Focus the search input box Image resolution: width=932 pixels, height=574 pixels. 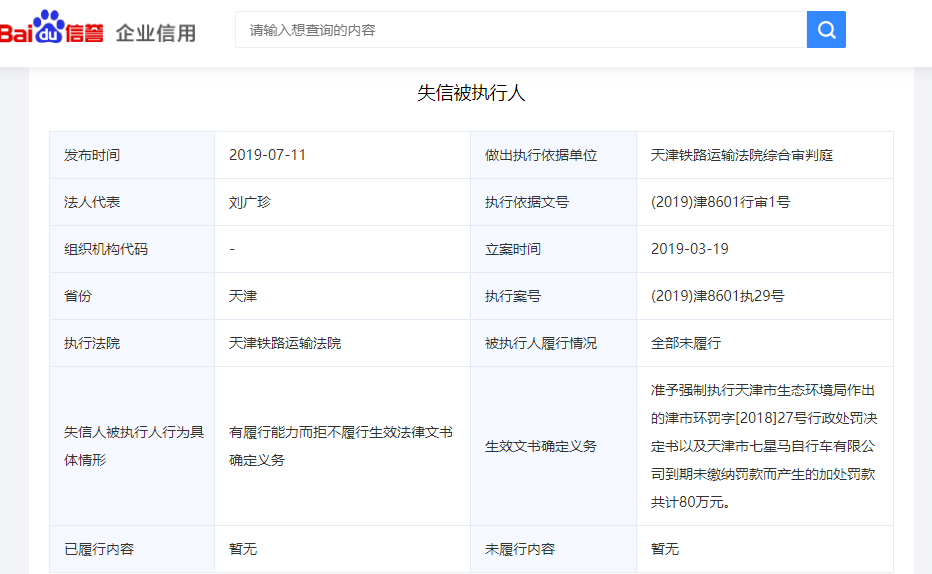click(520, 30)
